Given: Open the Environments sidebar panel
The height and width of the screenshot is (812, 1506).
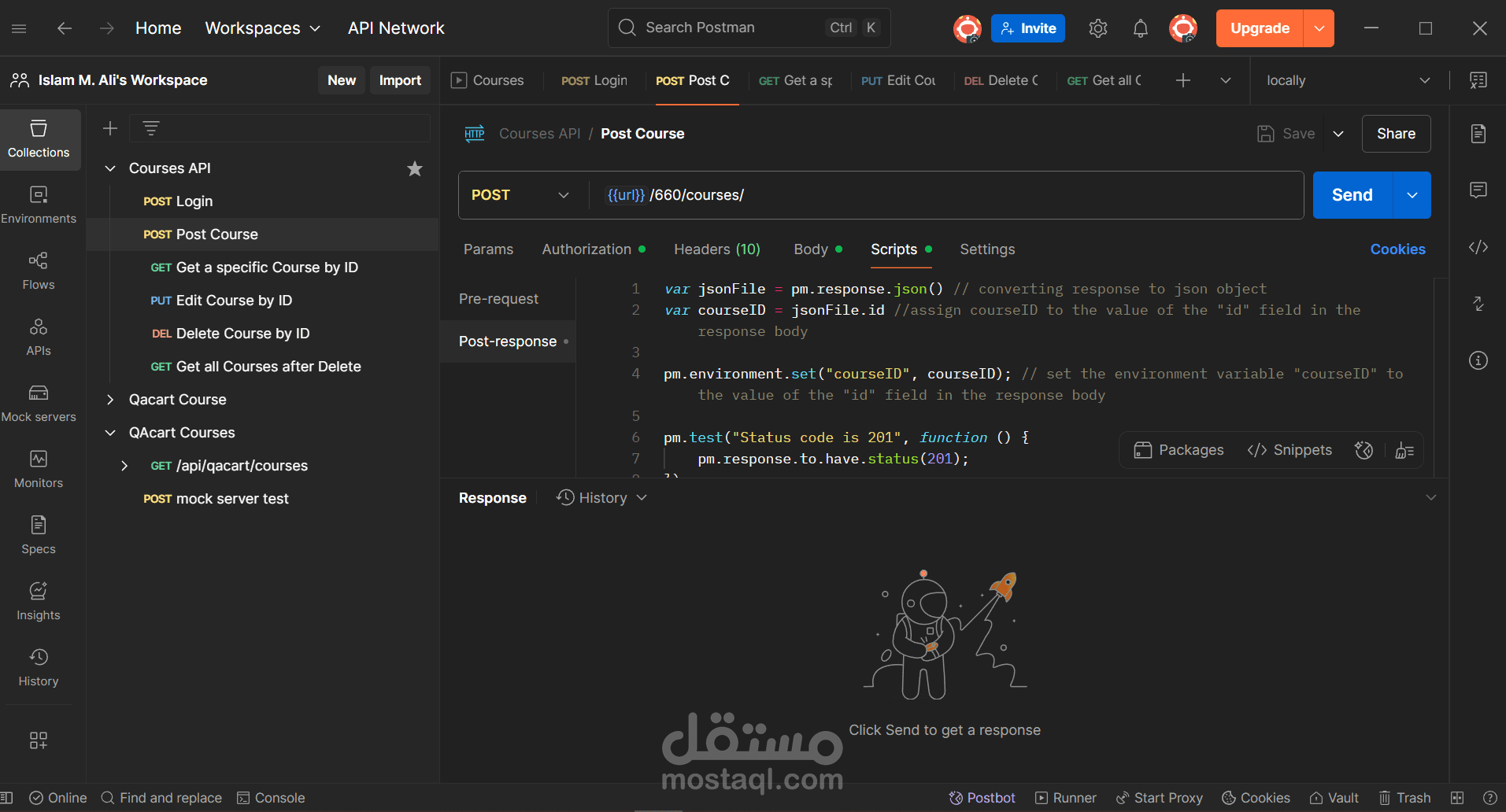Looking at the screenshot, I should (39, 205).
